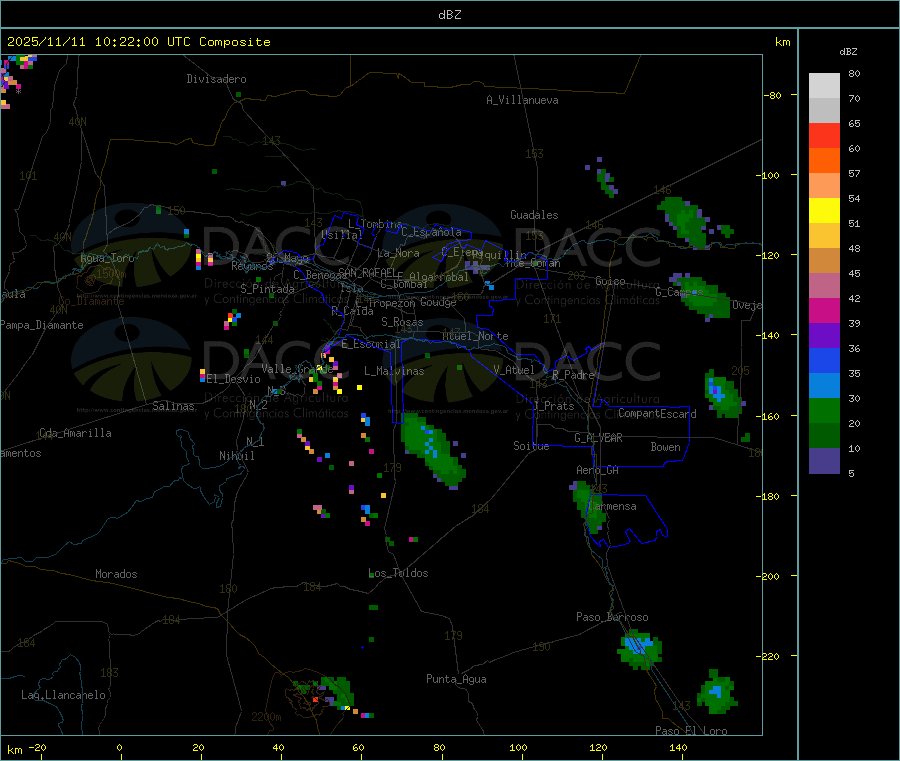Screen dimensions: 900x761
Task: Click the Valle_Grande label
Action: pyautogui.click(x=297, y=369)
